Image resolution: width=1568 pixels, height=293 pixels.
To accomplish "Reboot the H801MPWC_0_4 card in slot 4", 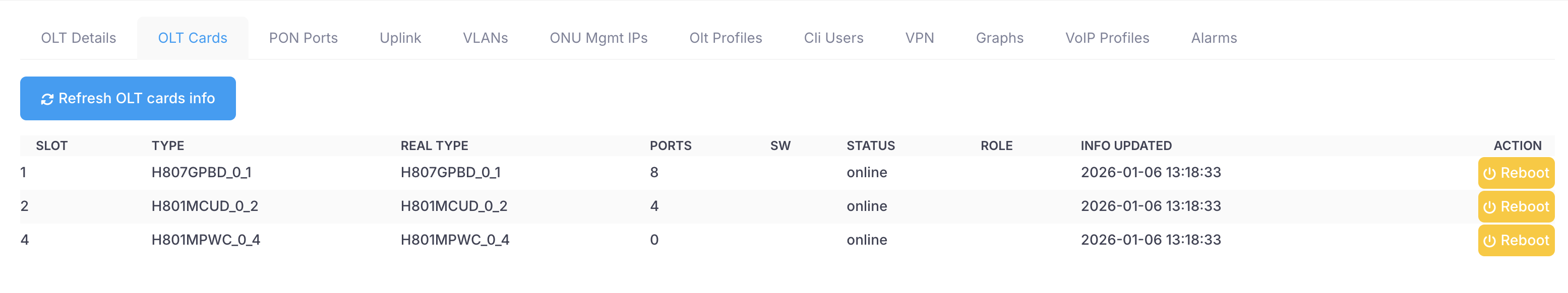I will click(x=1515, y=240).
